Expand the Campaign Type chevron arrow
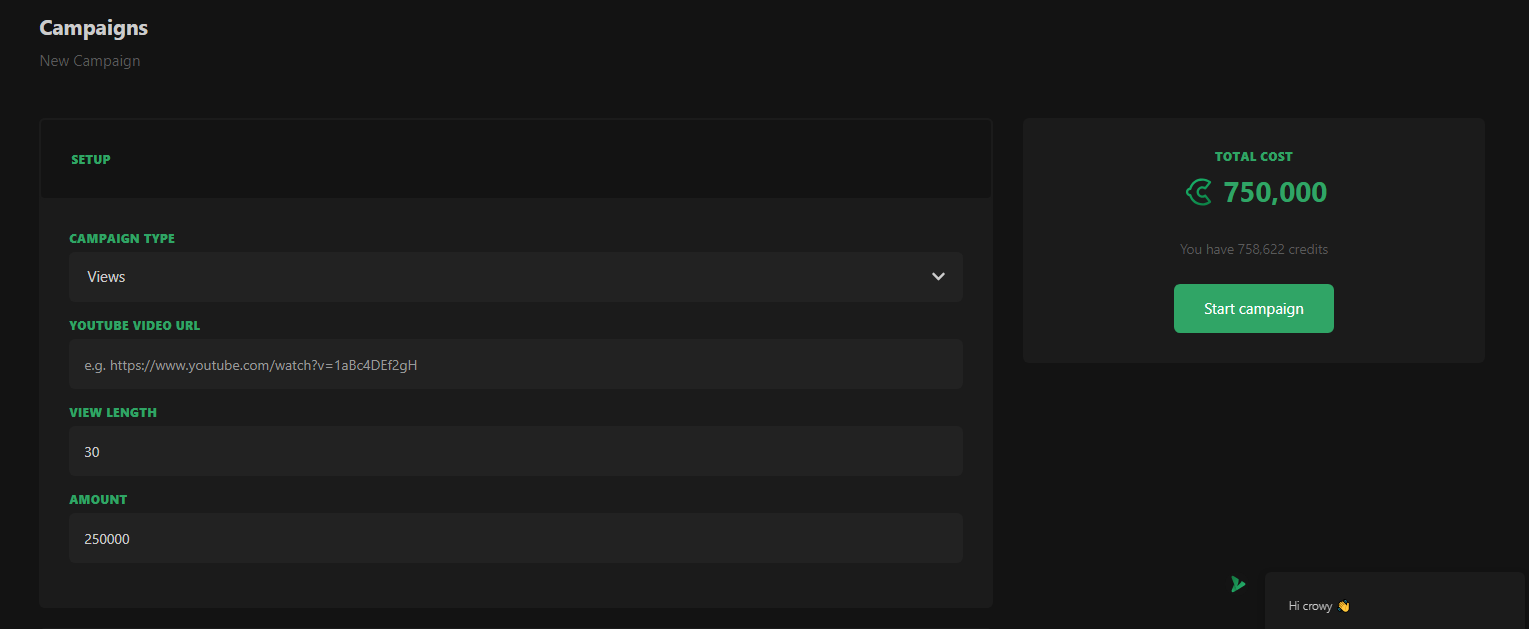 pyautogui.click(x=938, y=277)
